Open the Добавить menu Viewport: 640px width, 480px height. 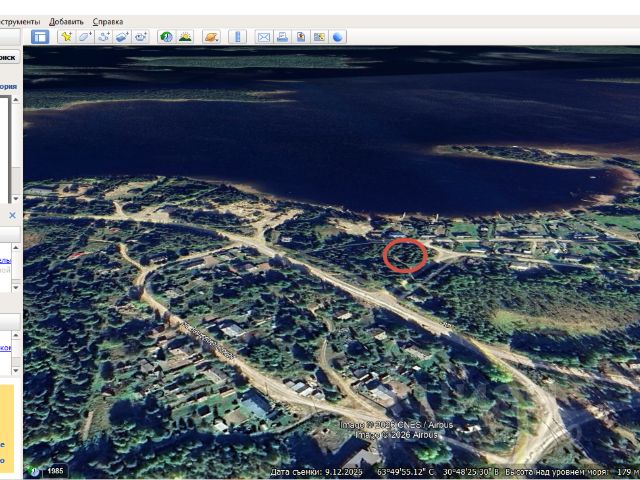click(66, 22)
